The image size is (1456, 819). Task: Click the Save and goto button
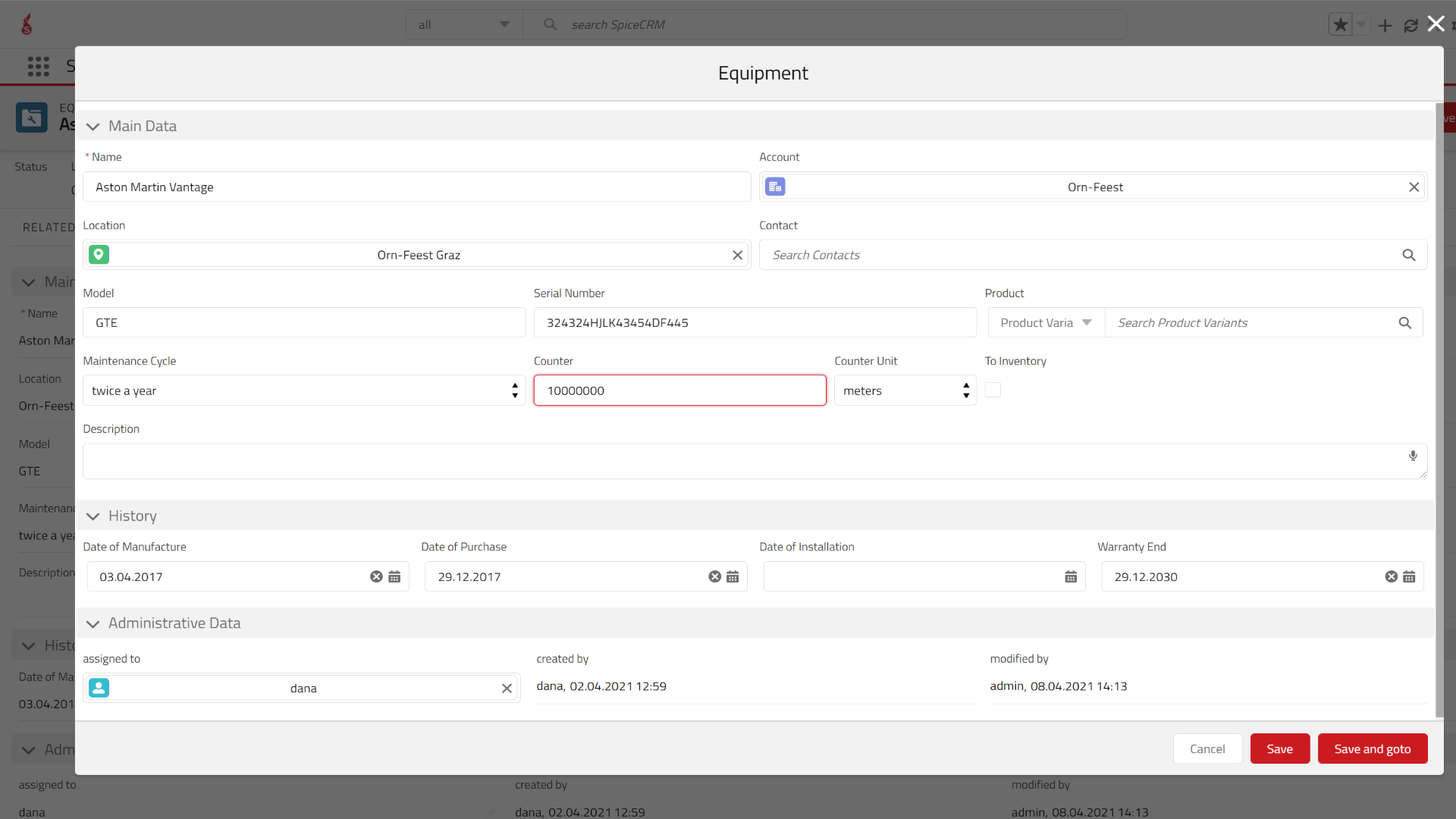tap(1372, 748)
